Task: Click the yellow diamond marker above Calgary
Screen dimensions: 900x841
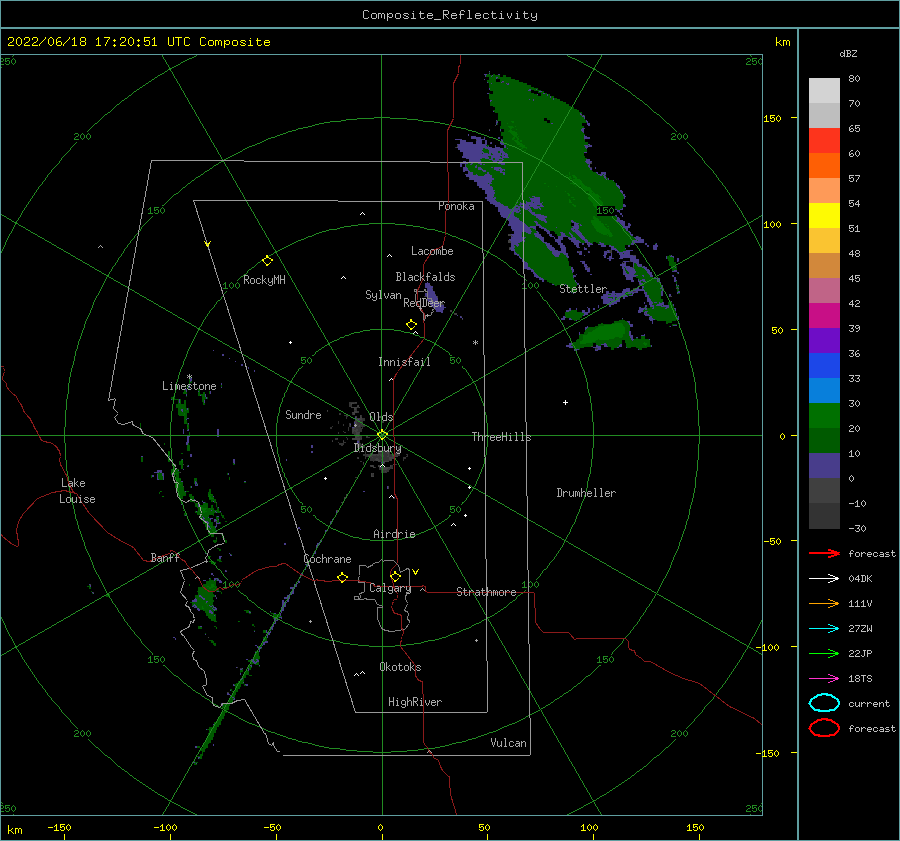Action: pos(395,576)
